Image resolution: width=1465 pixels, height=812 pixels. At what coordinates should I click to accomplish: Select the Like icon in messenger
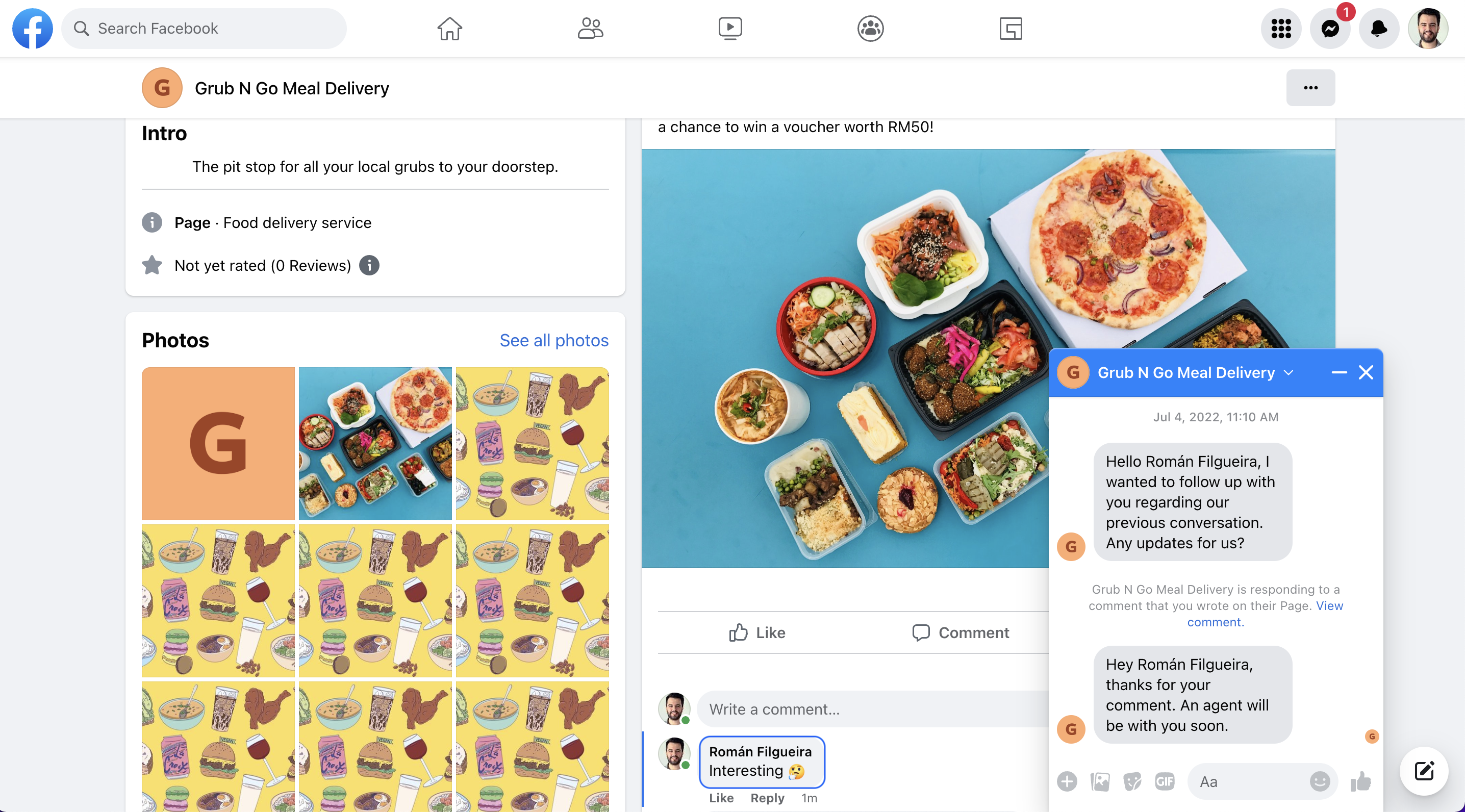[x=1358, y=781]
